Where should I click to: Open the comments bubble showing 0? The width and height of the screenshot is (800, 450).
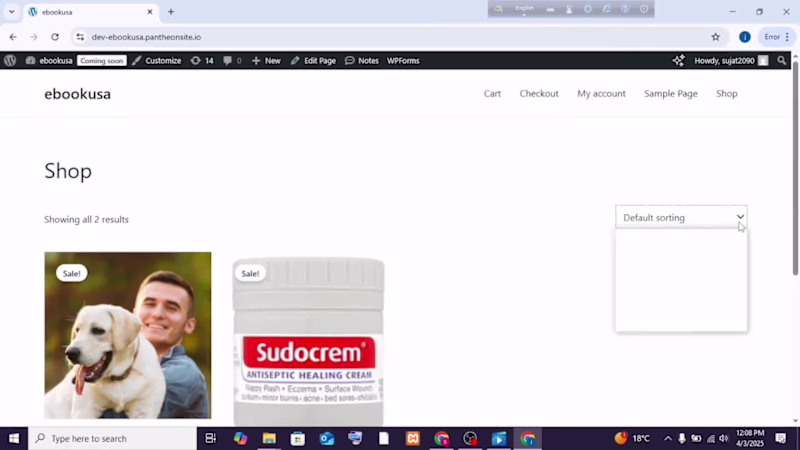point(232,60)
